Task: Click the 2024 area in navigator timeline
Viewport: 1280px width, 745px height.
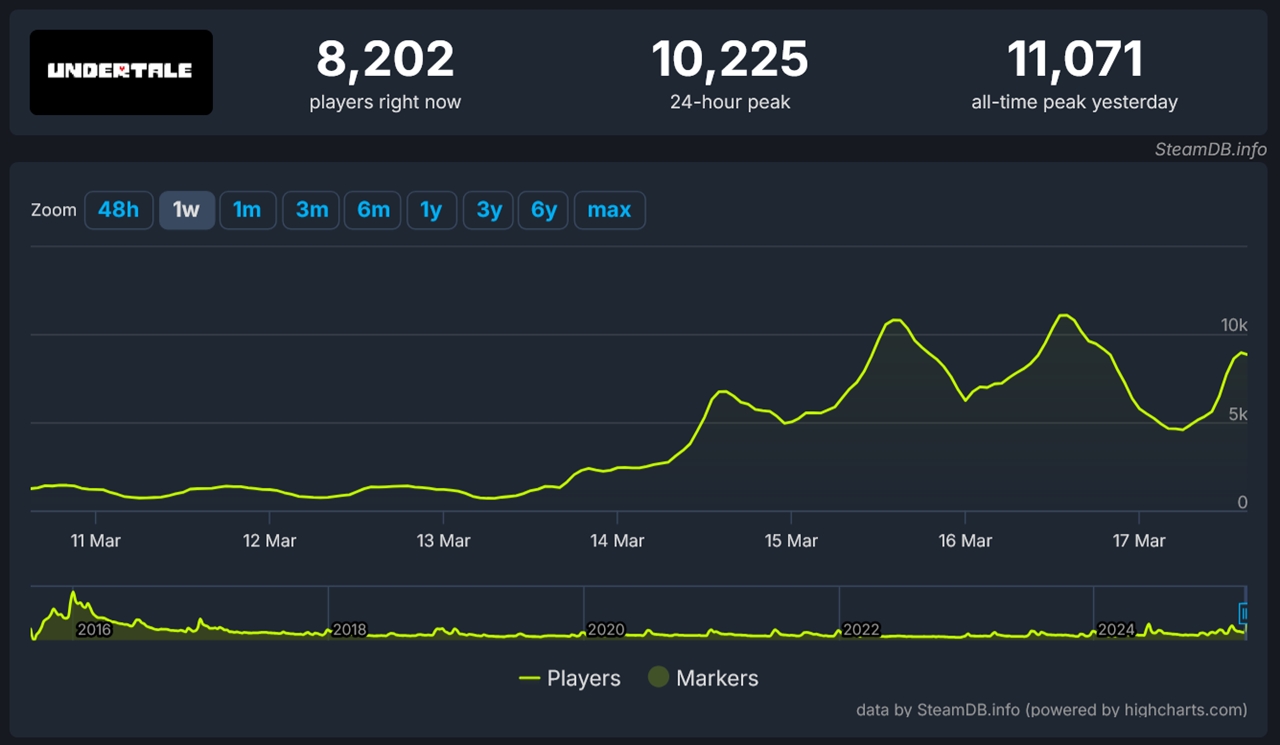Action: point(1116,630)
